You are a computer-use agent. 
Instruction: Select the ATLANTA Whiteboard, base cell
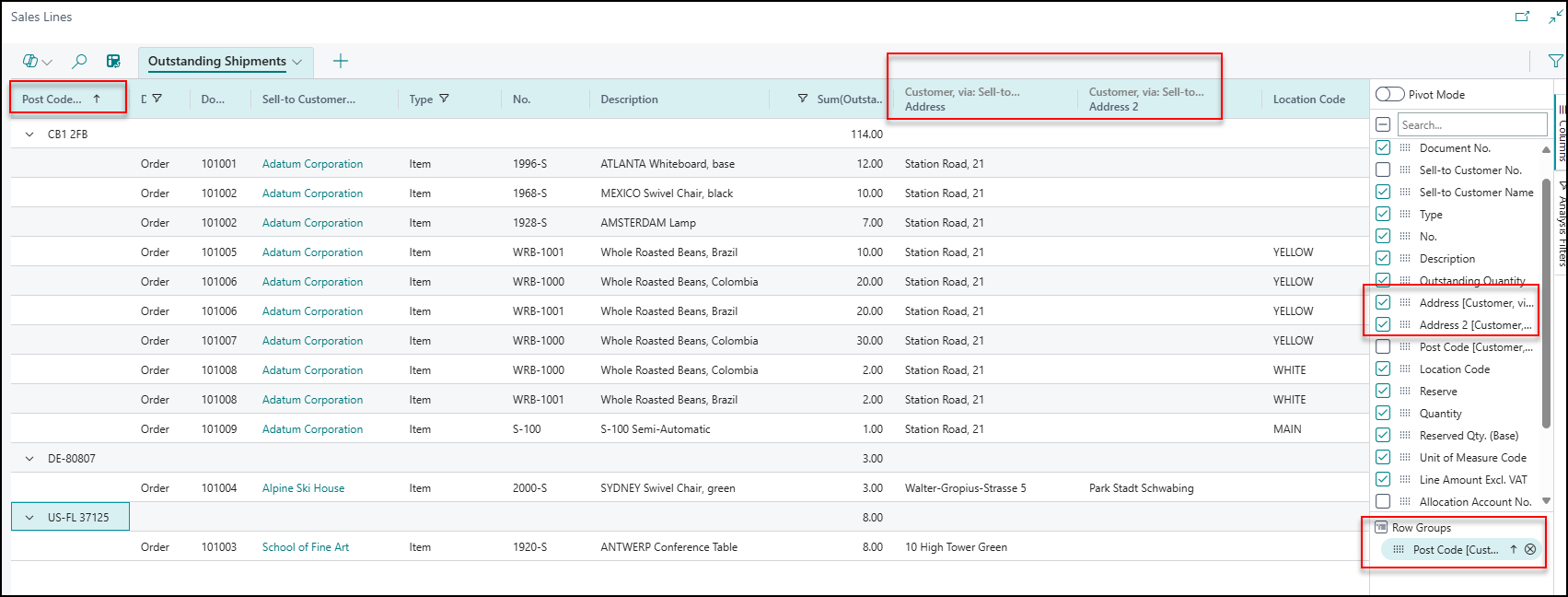click(x=668, y=163)
